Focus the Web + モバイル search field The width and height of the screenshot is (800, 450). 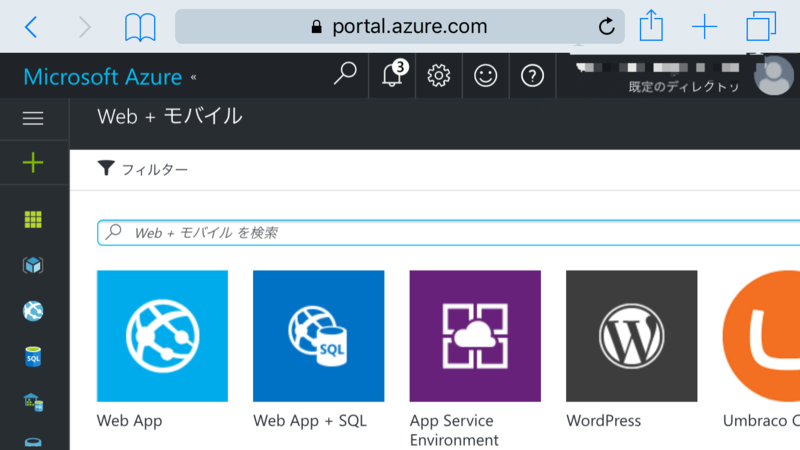pyautogui.click(x=448, y=233)
